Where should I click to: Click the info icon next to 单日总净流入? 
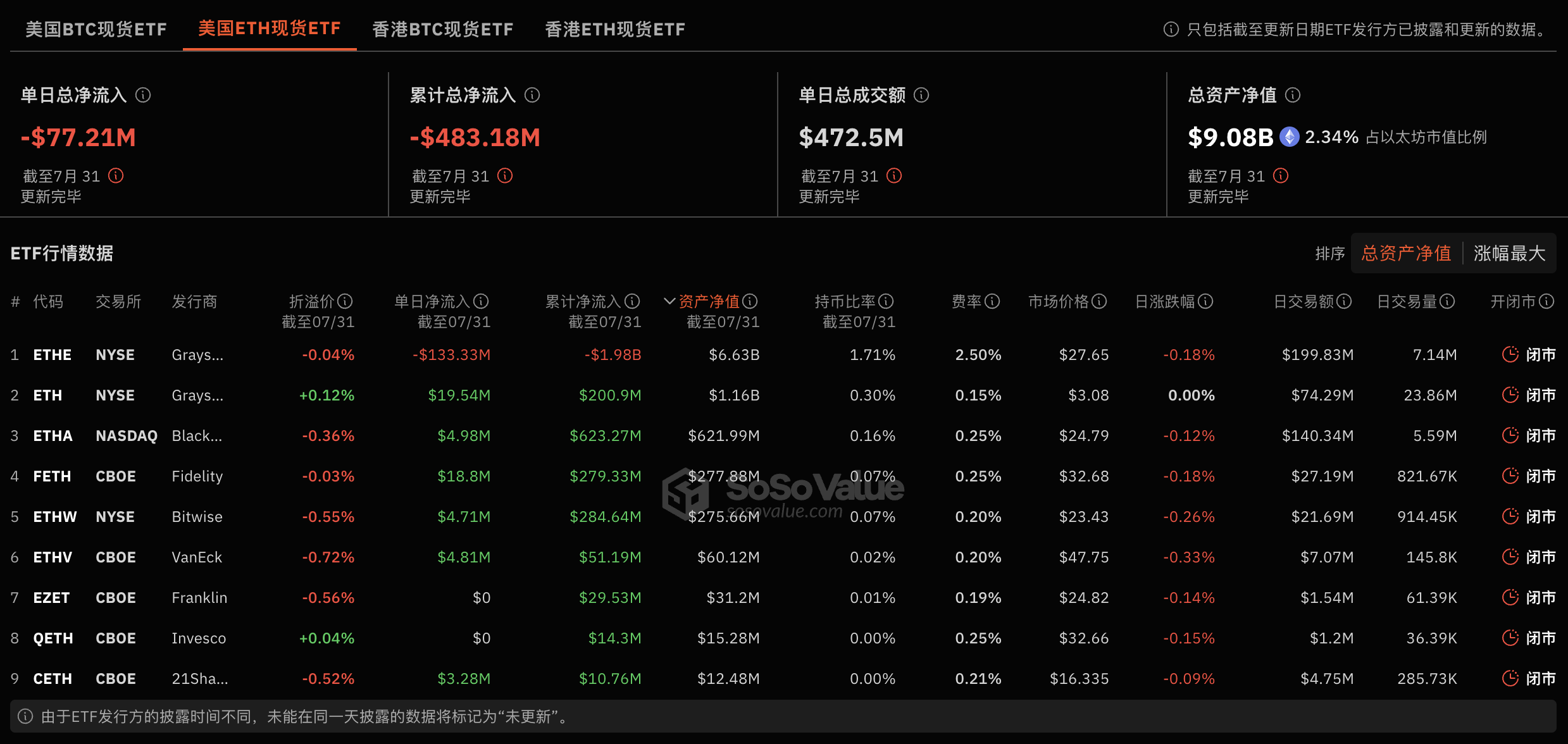coord(142,96)
